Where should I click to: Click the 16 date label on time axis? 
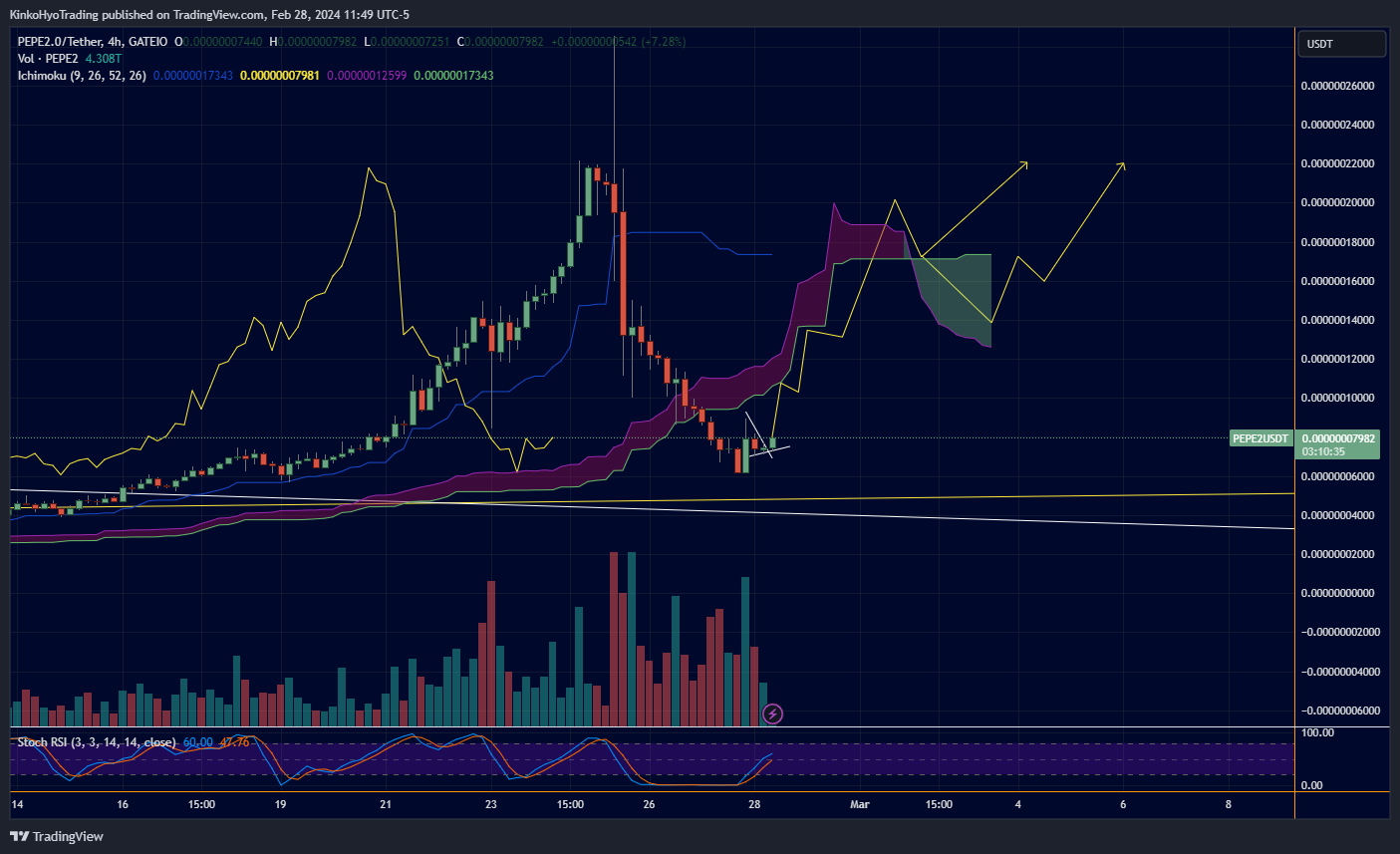coord(123,804)
